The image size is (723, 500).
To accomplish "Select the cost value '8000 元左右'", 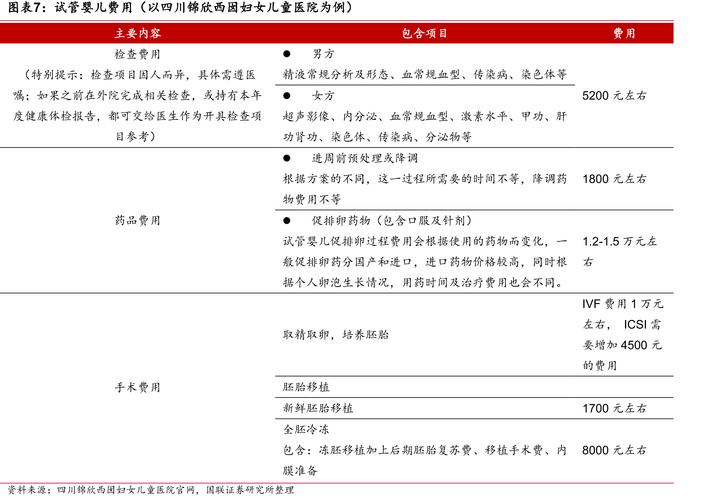I will 614,450.
